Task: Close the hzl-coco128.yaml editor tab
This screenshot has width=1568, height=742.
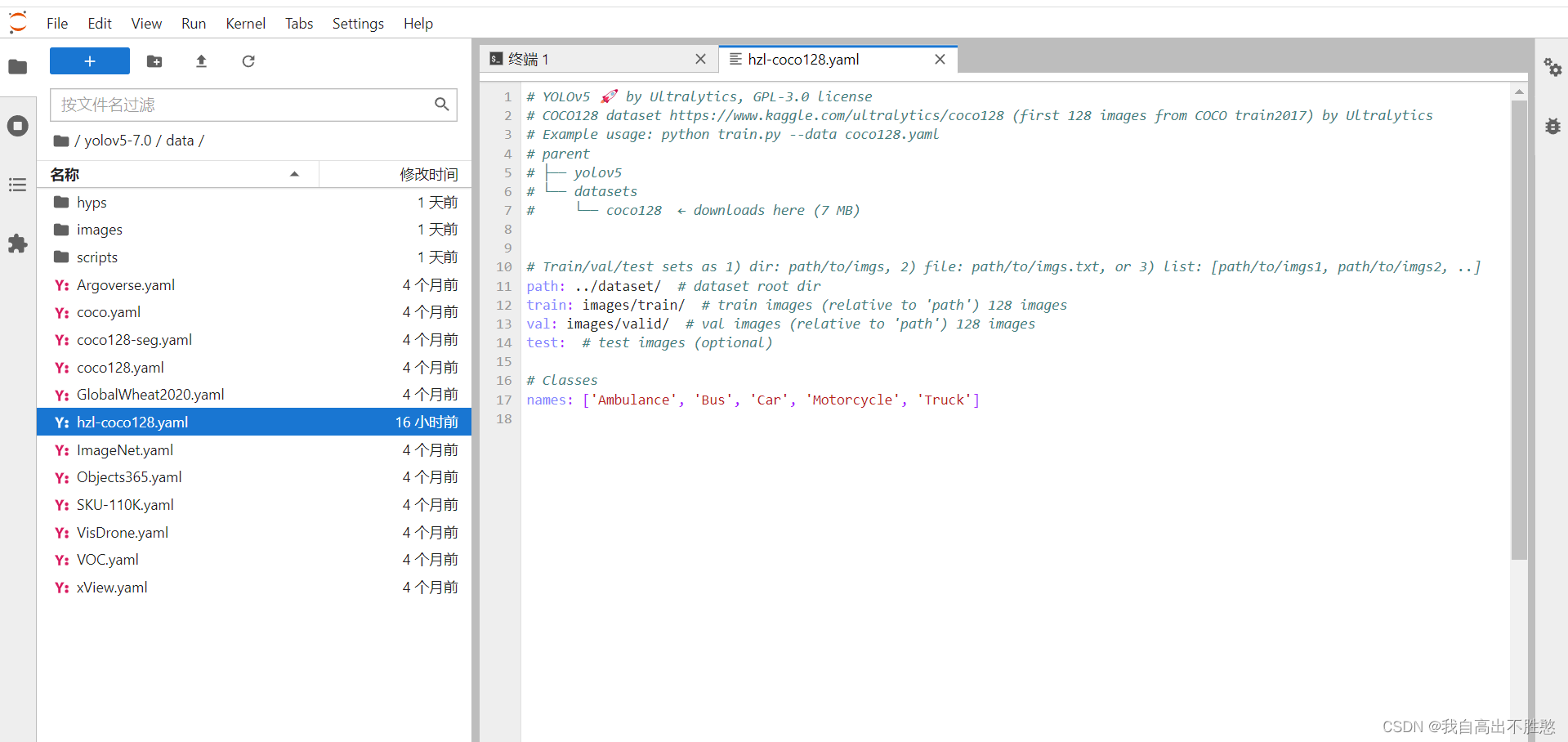Action: [940, 59]
